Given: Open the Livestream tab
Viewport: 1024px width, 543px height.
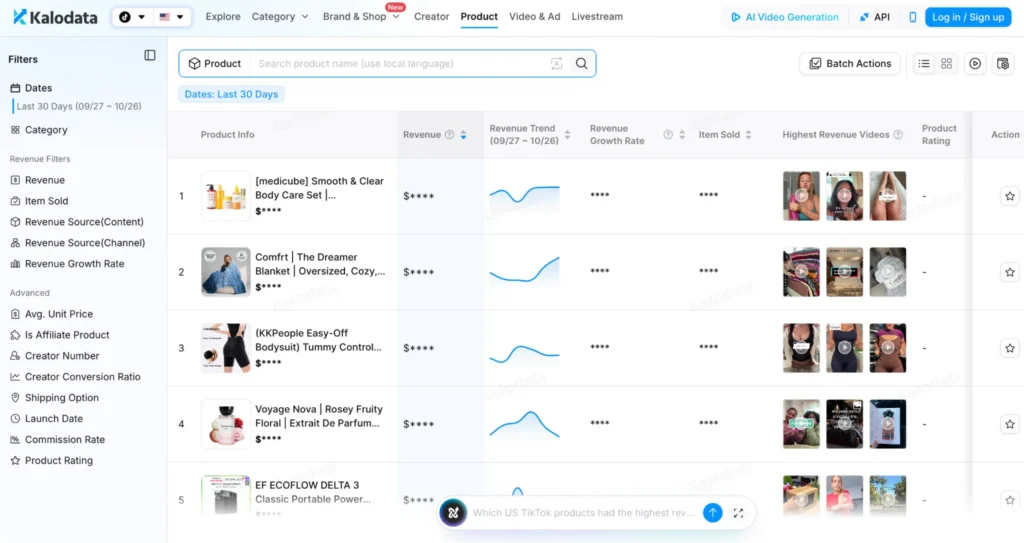Looking at the screenshot, I should pos(597,16).
